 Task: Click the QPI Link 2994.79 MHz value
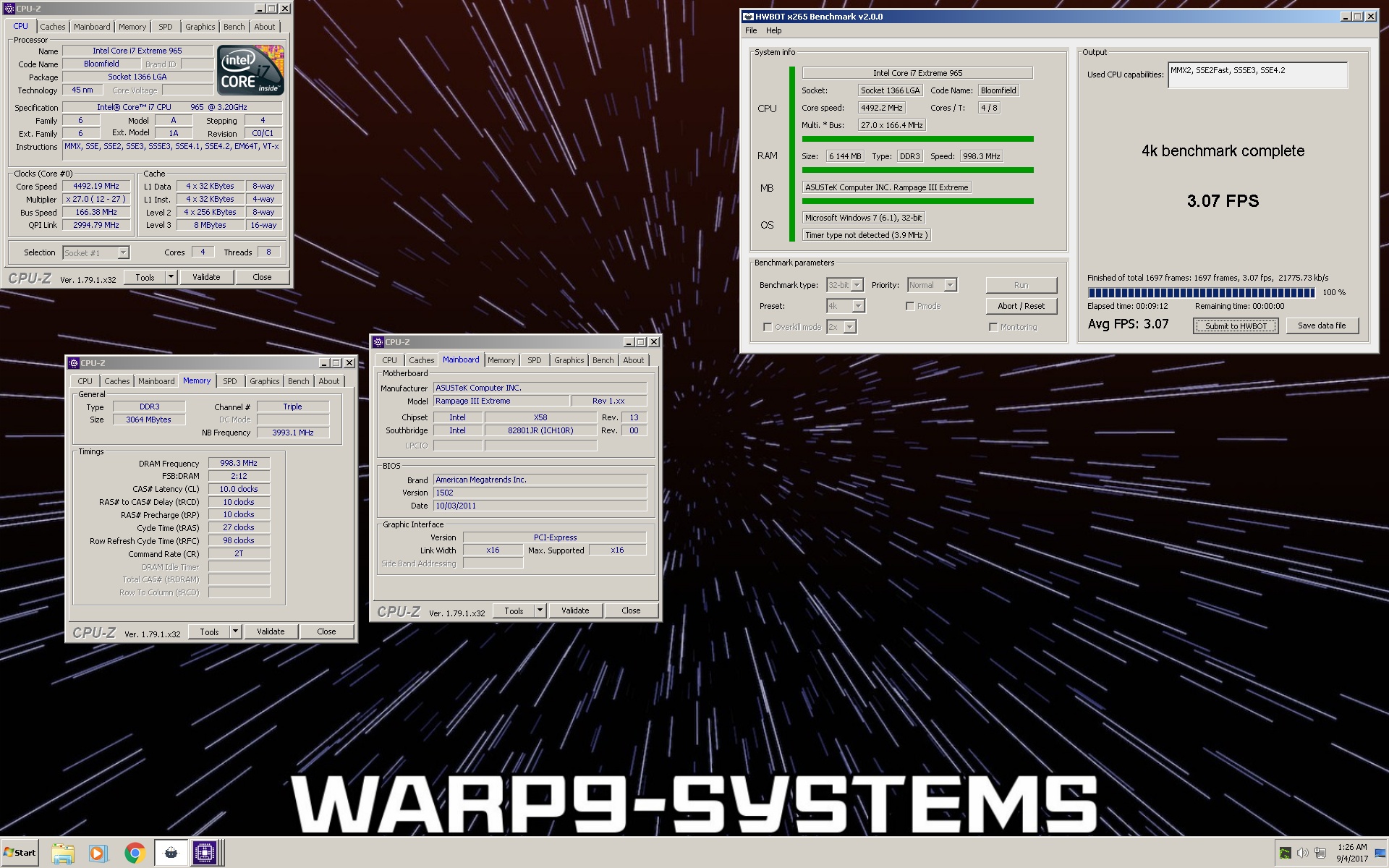tap(96, 225)
